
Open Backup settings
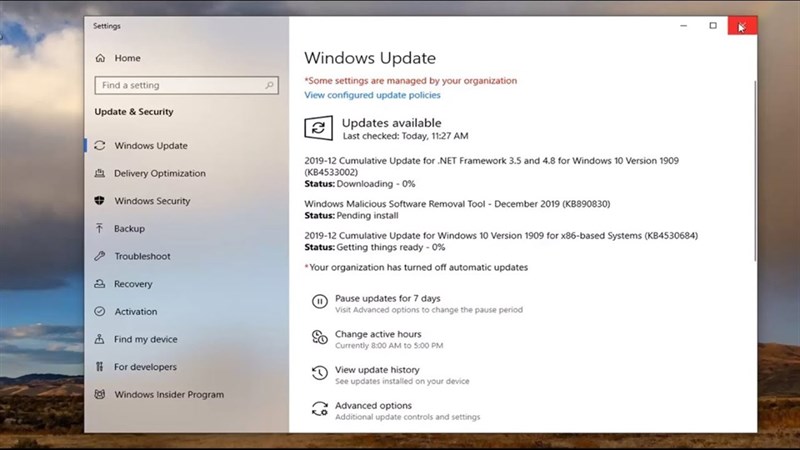tap(130, 228)
